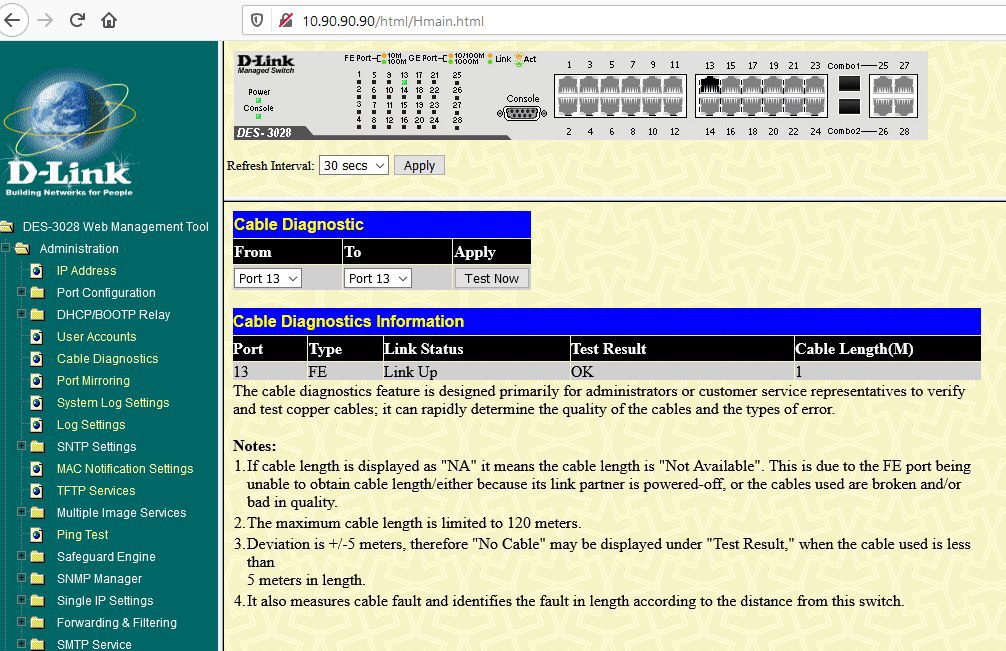This screenshot has width=1006, height=651.
Task: Click the console serial port graphic
Action: pyautogui.click(x=522, y=114)
